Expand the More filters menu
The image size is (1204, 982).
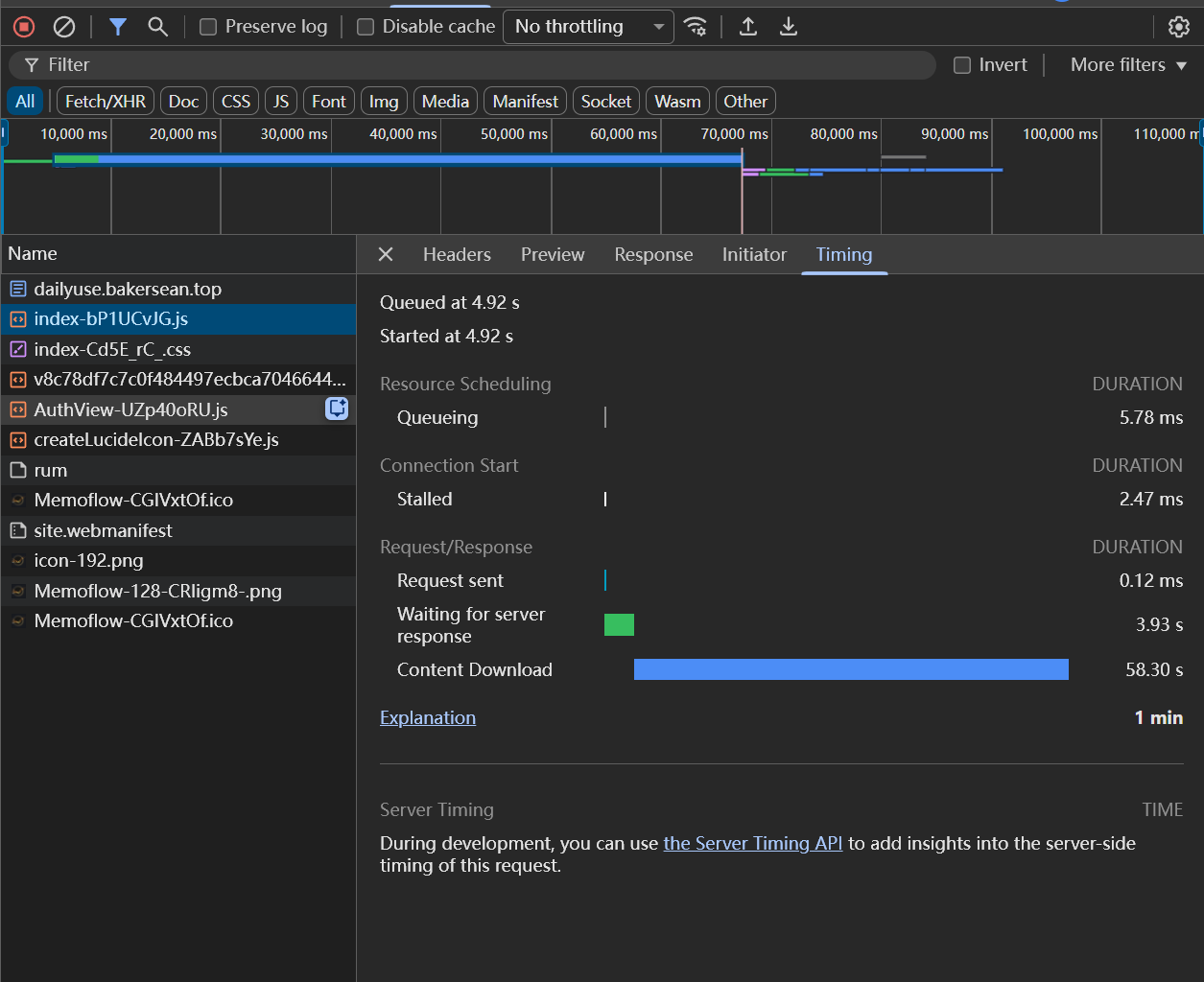point(1129,65)
